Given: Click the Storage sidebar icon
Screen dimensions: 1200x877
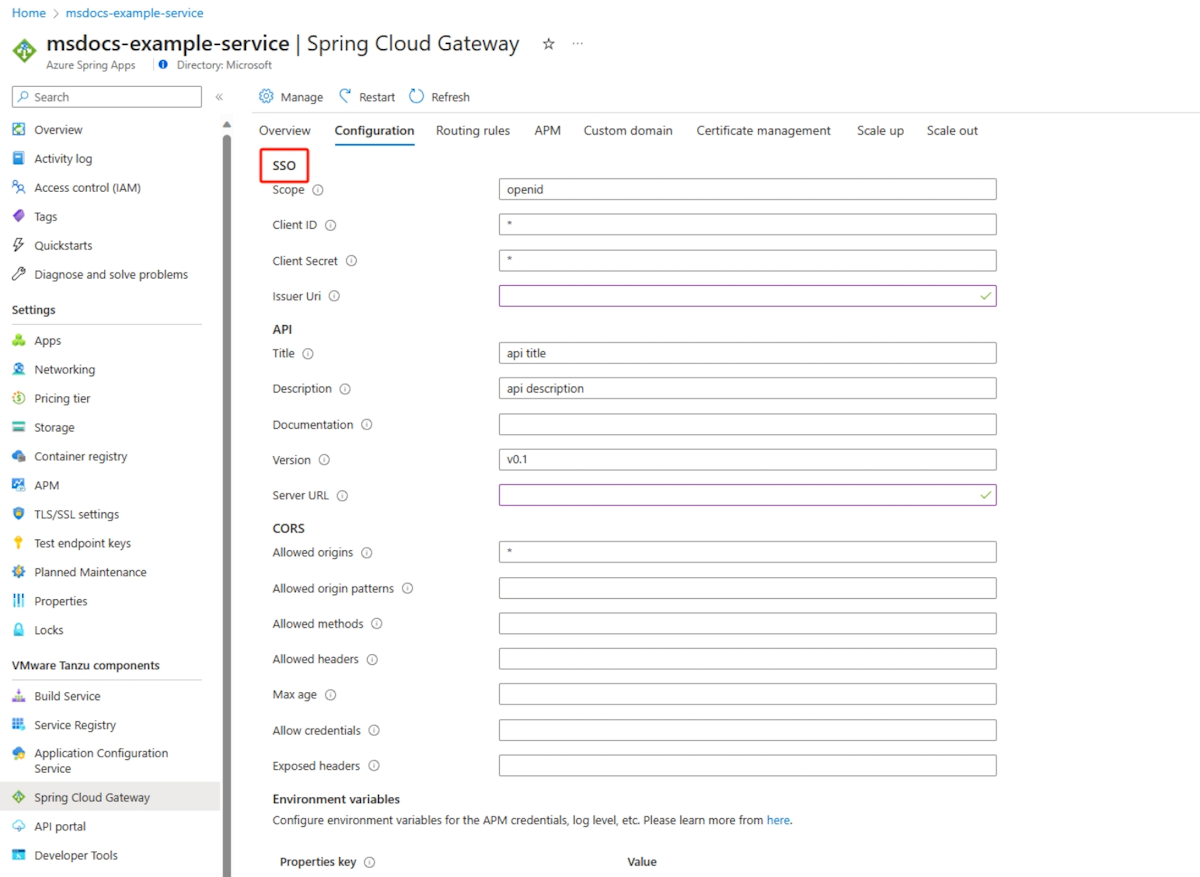Looking at the screenshot, I should pyautogui.click(x=18, y=428).
